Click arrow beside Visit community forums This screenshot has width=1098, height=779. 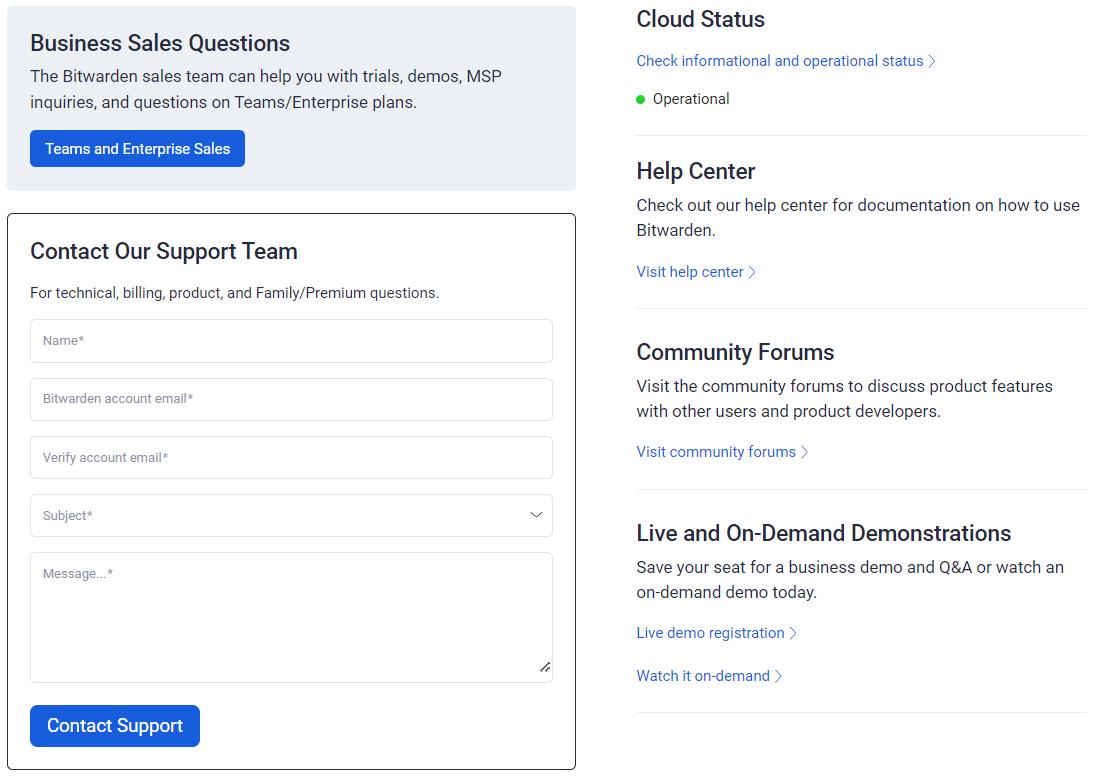[x=805, y=453]
